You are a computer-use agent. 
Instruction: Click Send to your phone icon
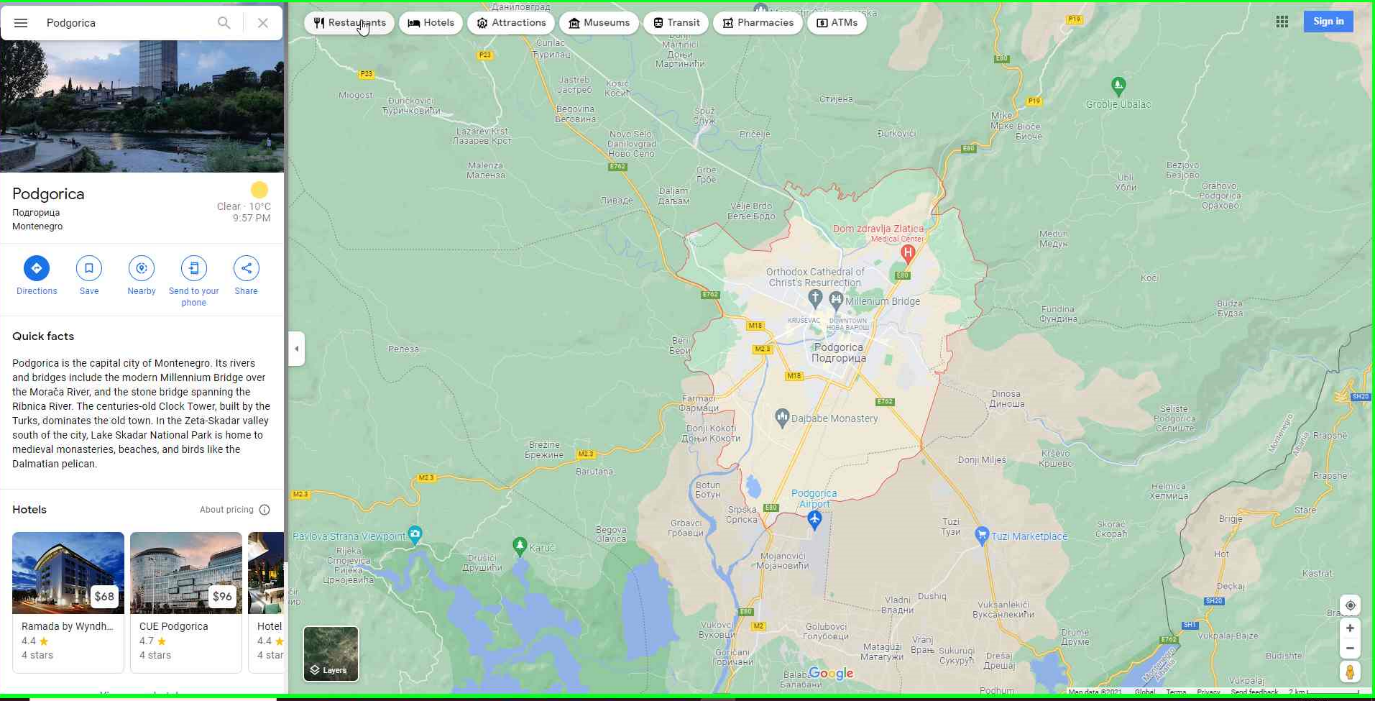tap(194, 268)
